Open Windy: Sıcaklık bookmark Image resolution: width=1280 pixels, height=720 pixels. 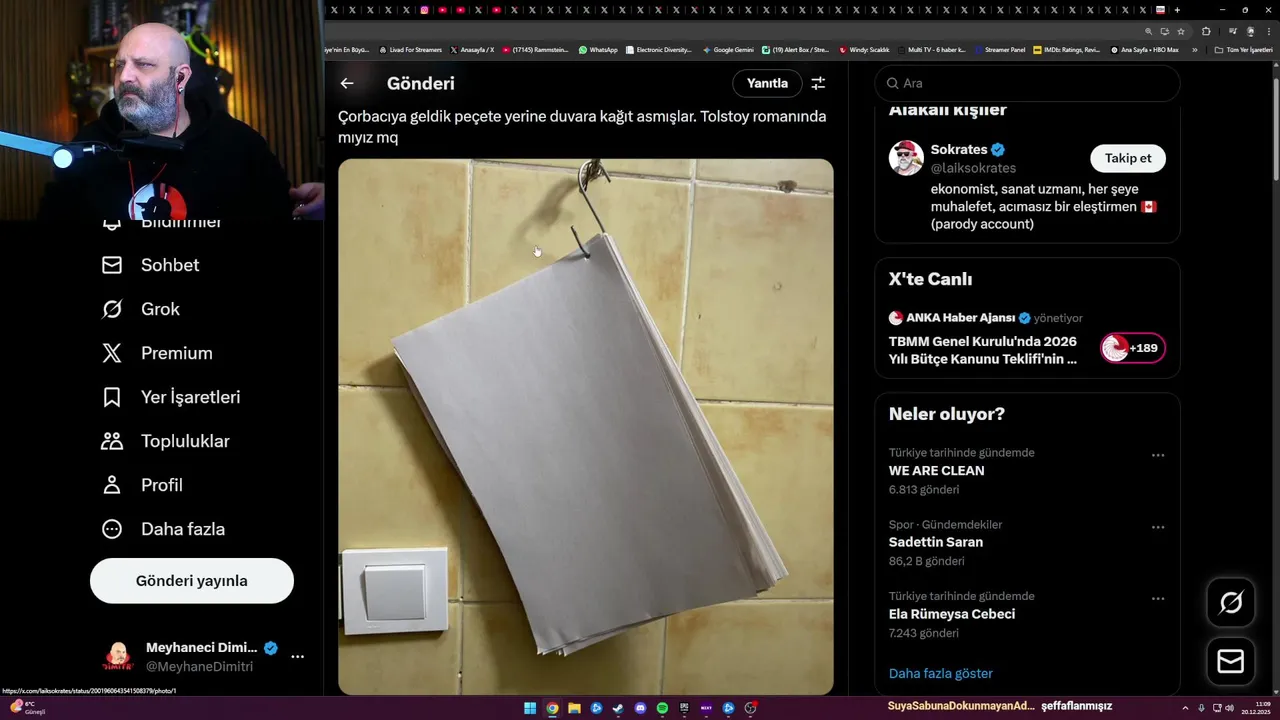(864, 50)
